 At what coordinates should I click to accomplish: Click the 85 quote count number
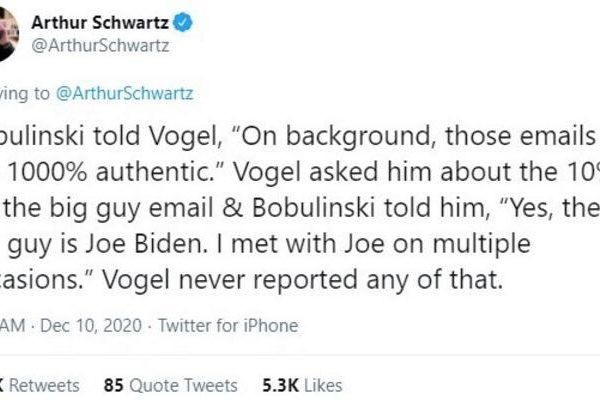(114, 385)
